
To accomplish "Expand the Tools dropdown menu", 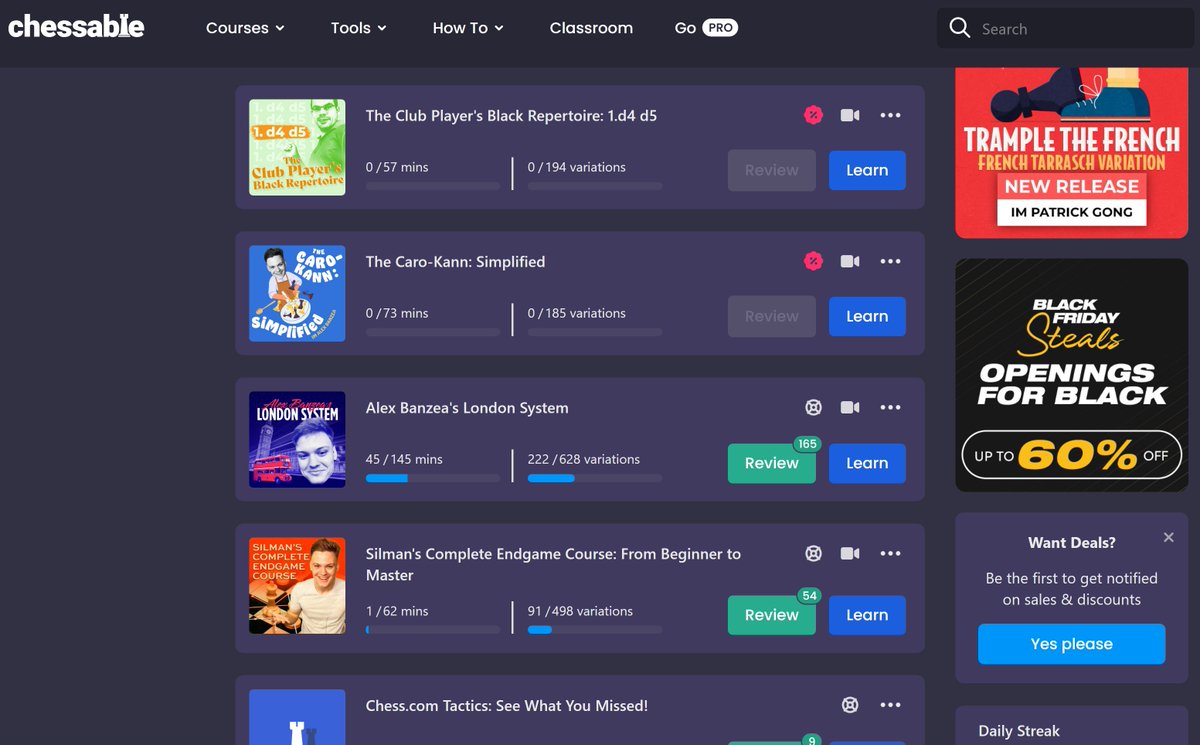I will pyautogui.click(x=359, y=28).
